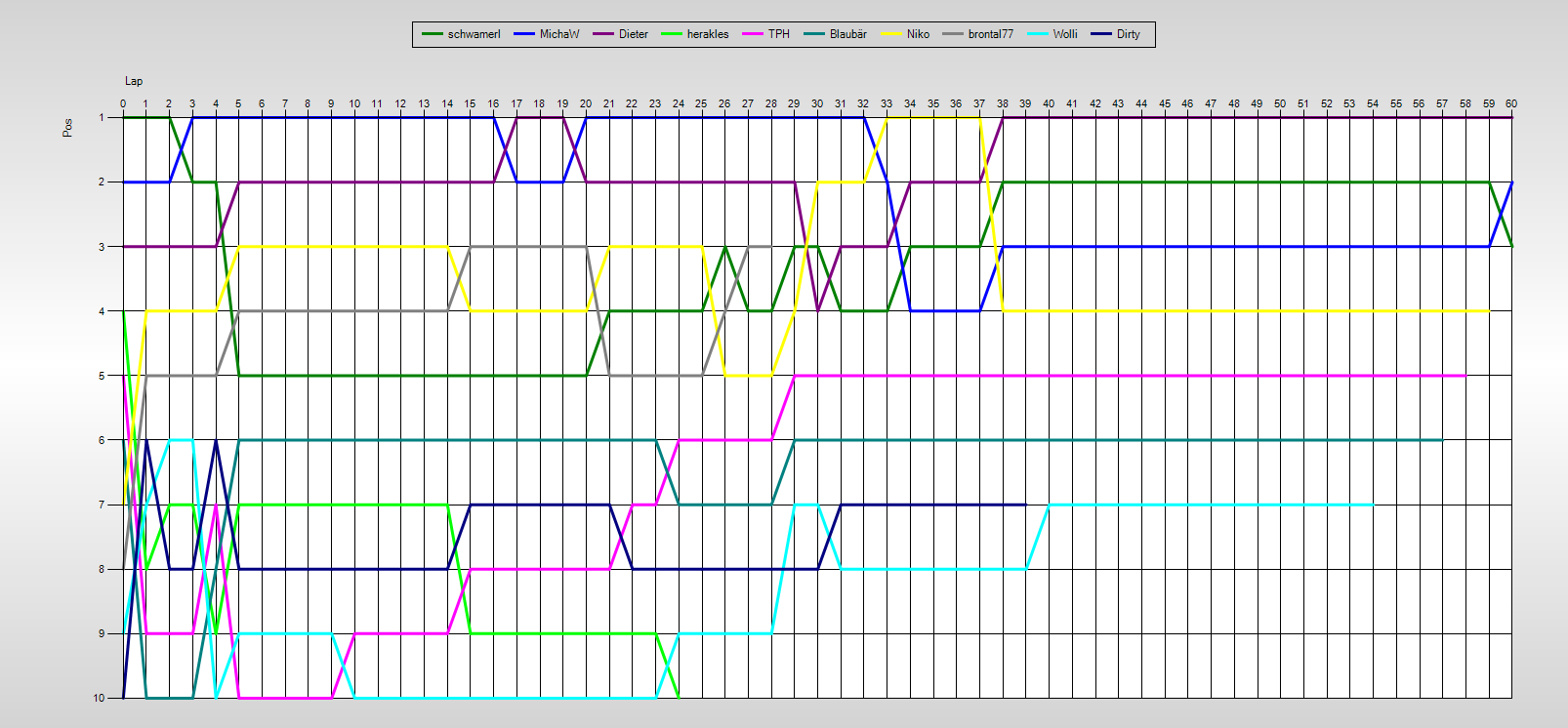1568x728 pixels.
Task: Select the Dirty name in the legend
Action: 1129,34
